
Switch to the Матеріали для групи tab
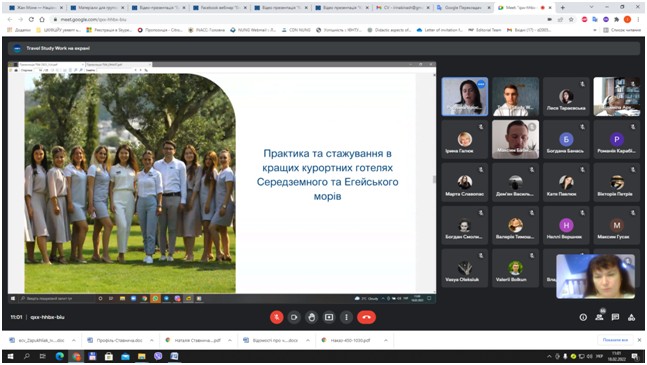point(98,7)
